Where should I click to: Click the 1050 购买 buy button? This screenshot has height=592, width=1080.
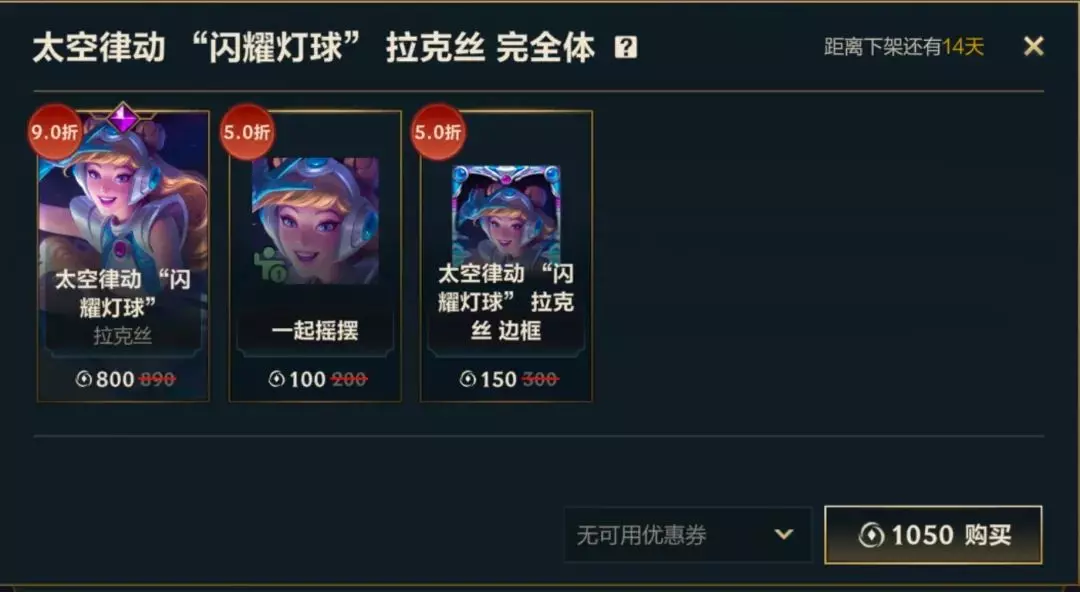point(933,535)
